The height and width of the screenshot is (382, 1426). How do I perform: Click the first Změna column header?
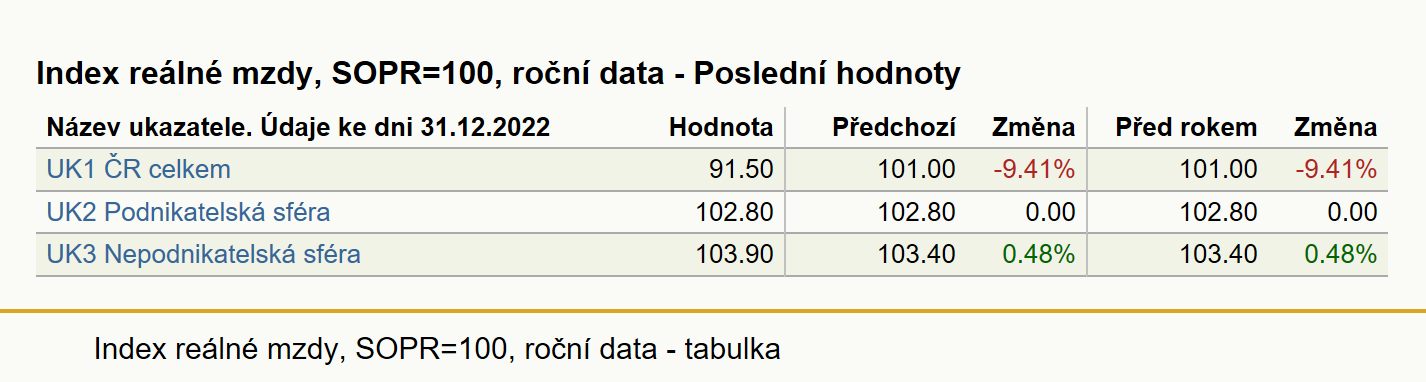(x=1033, y=127)
